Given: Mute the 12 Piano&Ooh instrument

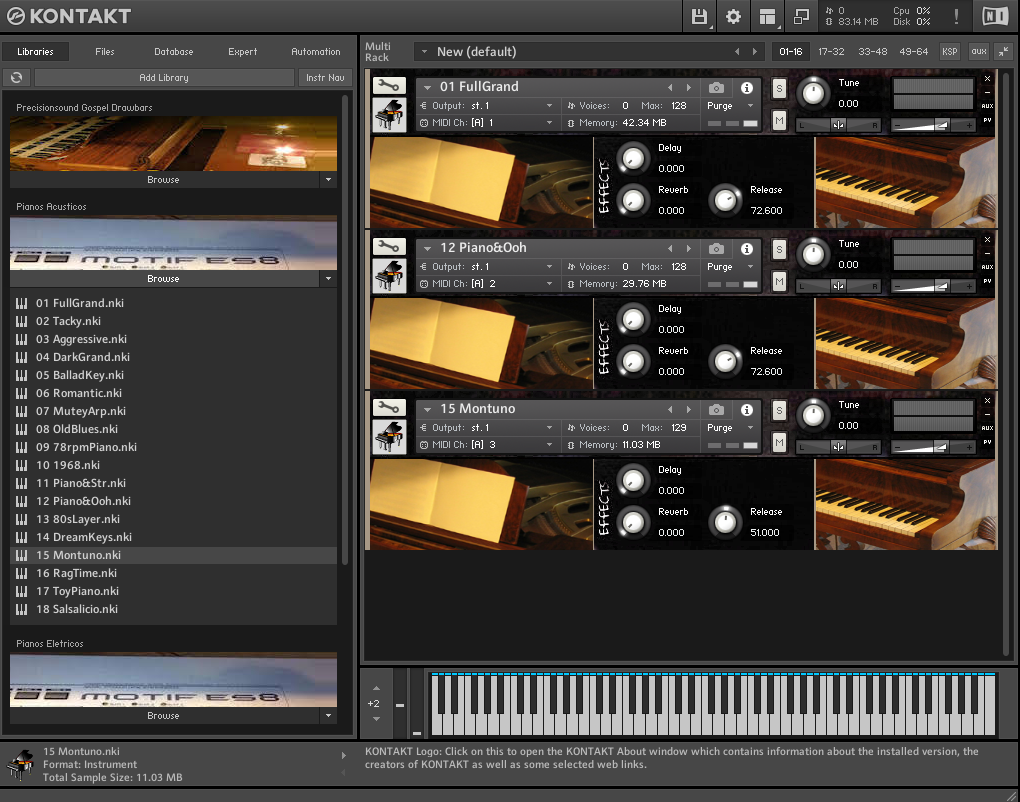Looking at the screenshot, I should pyautogui.click(x=779, y=282).
